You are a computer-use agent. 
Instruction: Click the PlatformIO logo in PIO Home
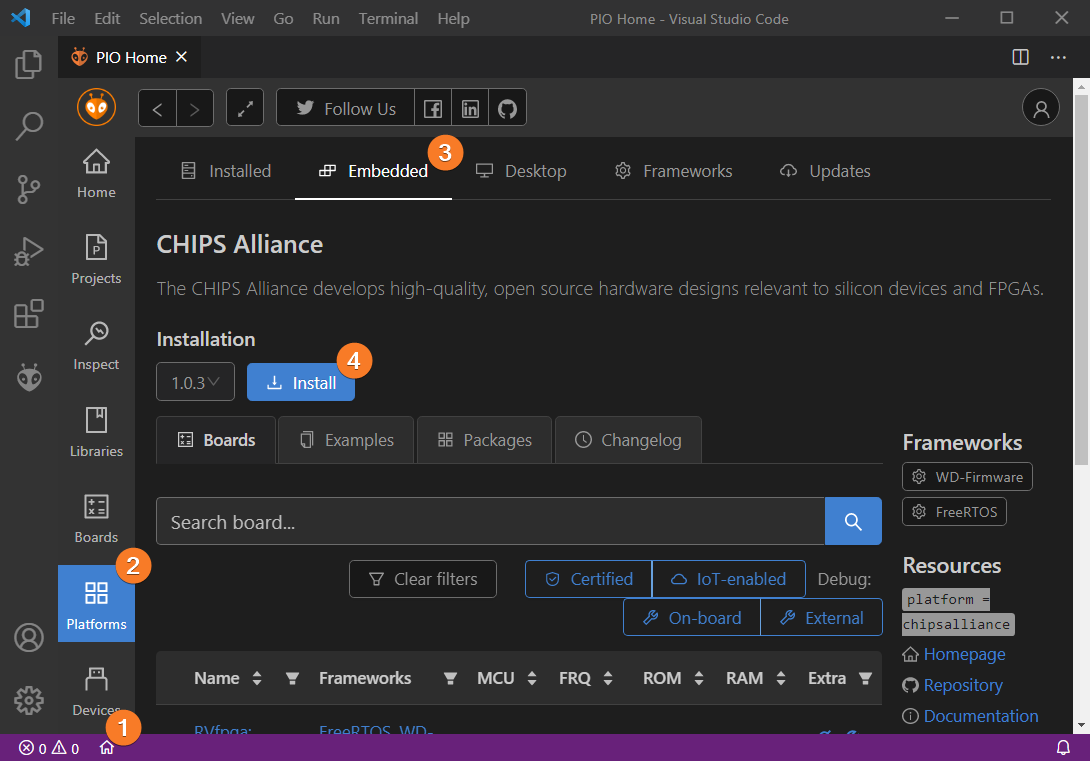96,108
